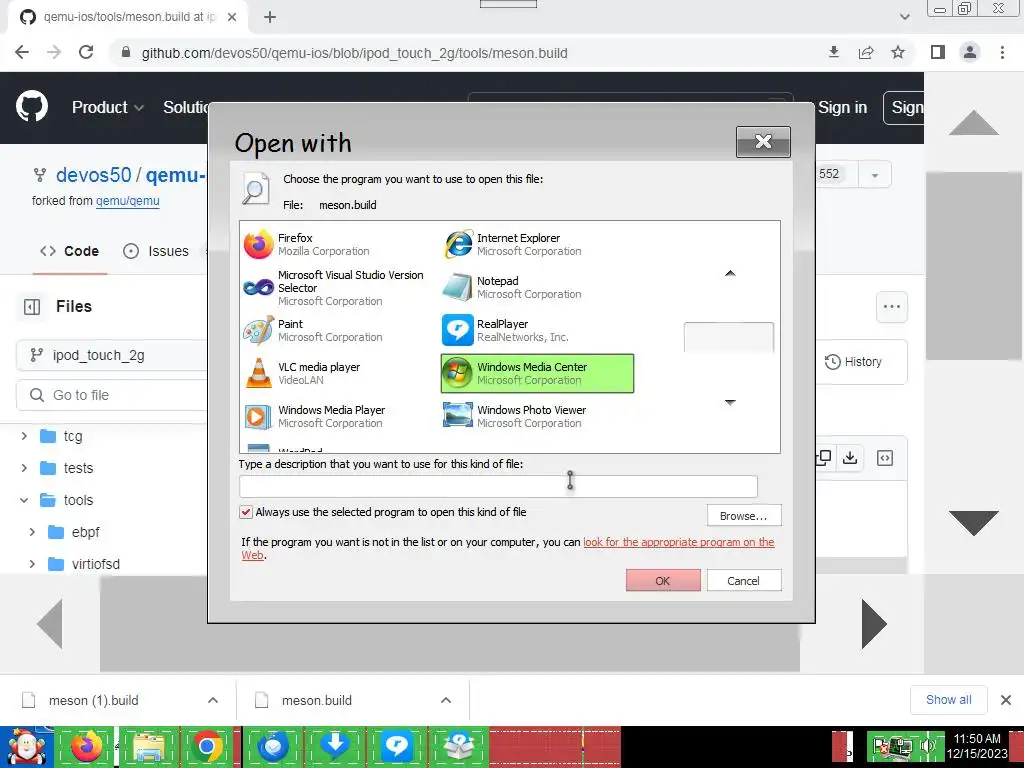Select Firefox in the Open with program list

click(307, 244)
